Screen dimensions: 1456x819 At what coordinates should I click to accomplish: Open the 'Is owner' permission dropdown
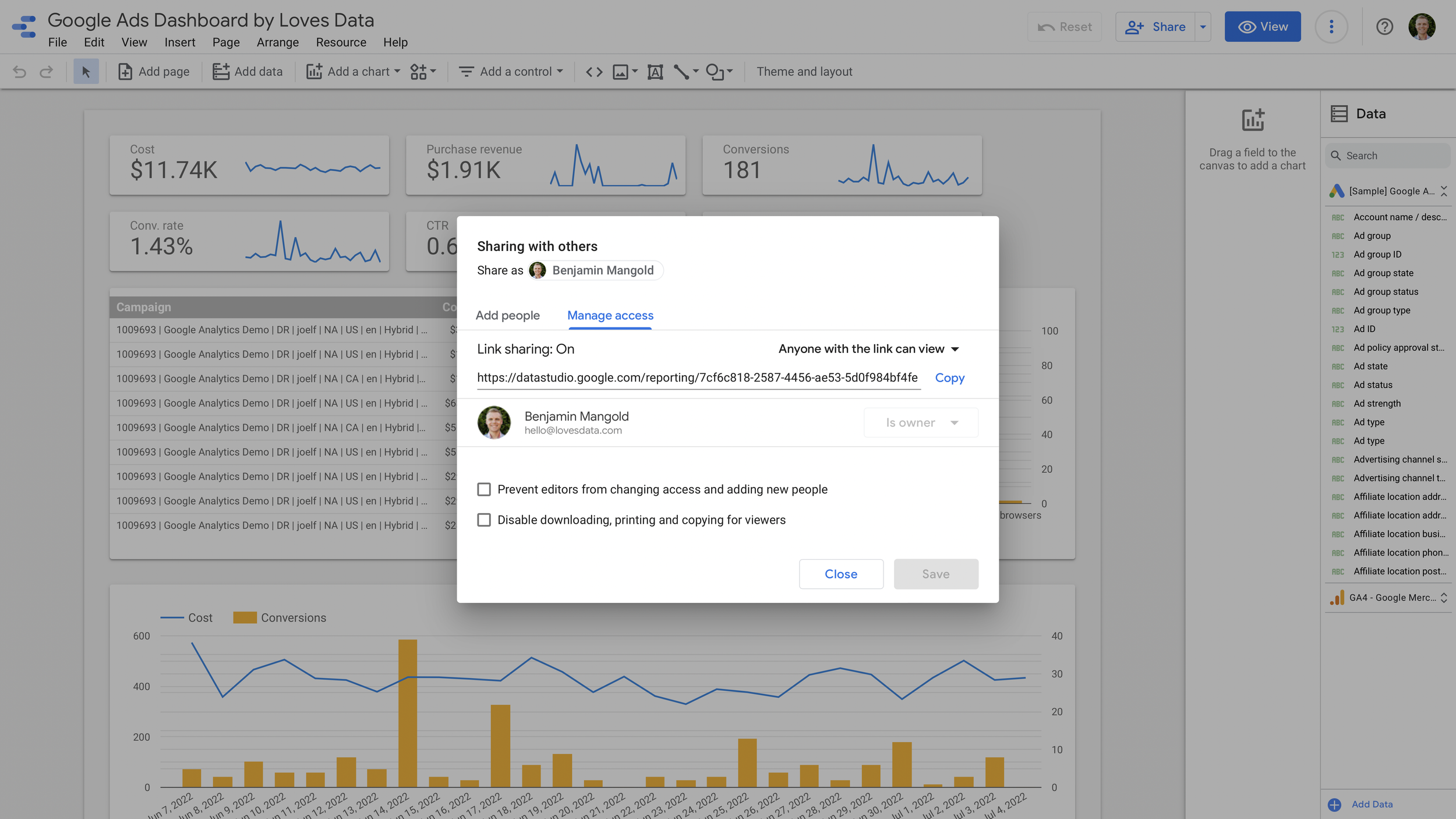920,422
